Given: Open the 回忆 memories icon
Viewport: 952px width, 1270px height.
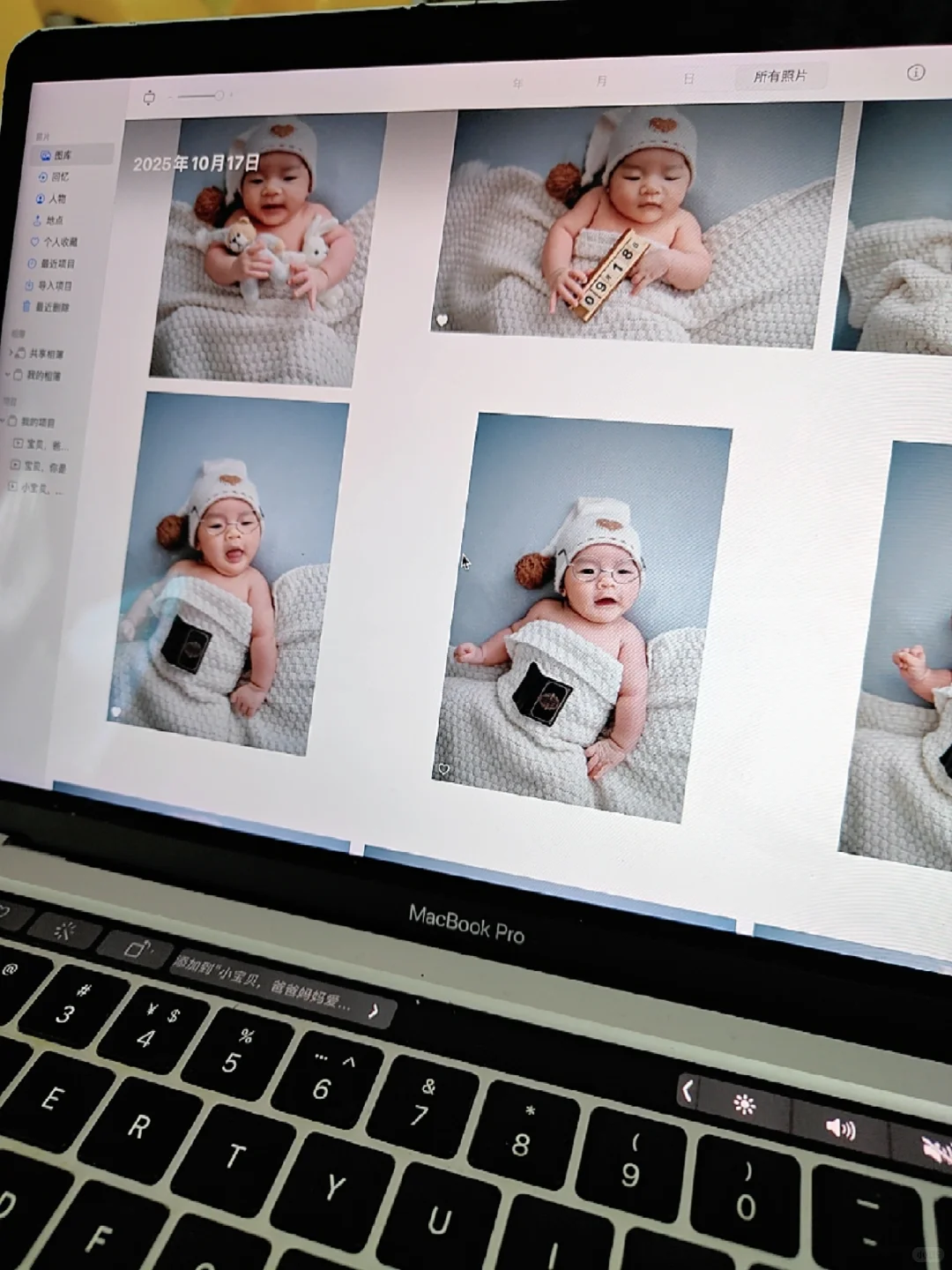Looking at the screenshot, I should point(42,177).
